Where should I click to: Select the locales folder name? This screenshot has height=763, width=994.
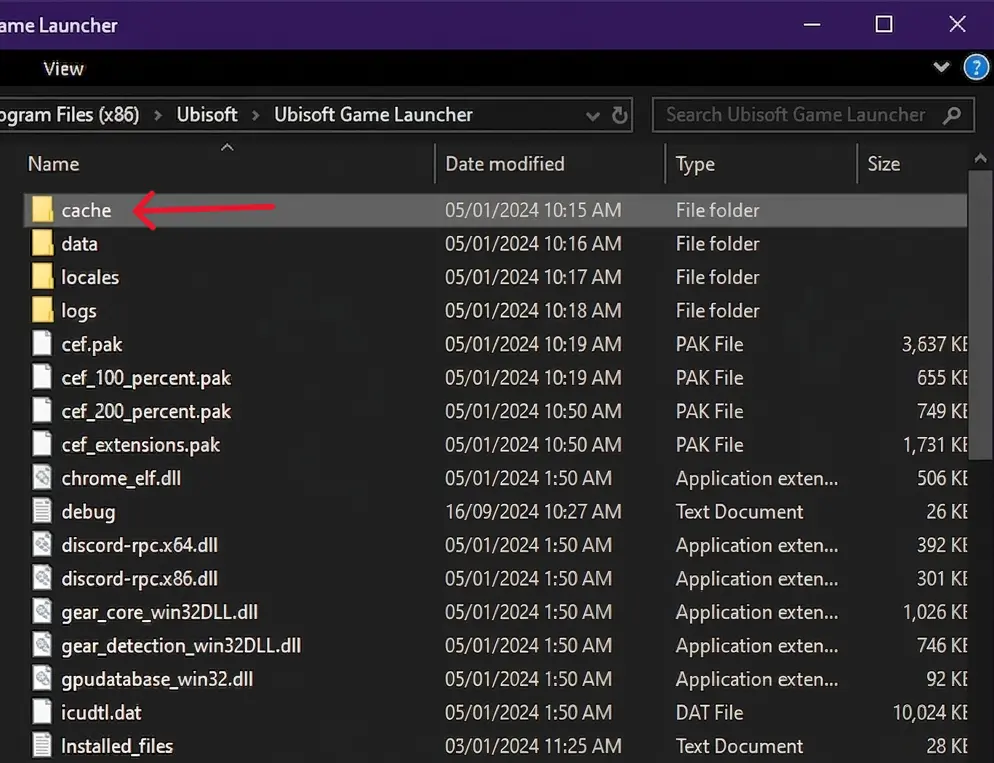point(90,278)
